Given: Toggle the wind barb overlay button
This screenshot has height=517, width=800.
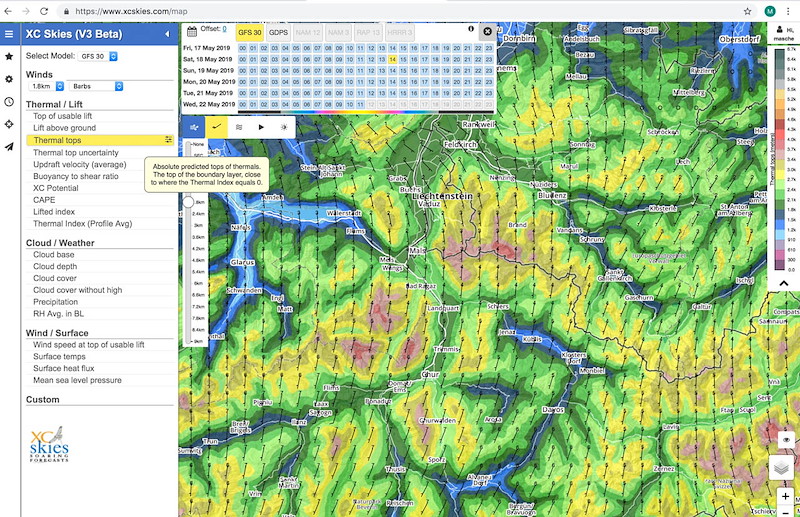Looking at the screenshot, I should [216, 127].
